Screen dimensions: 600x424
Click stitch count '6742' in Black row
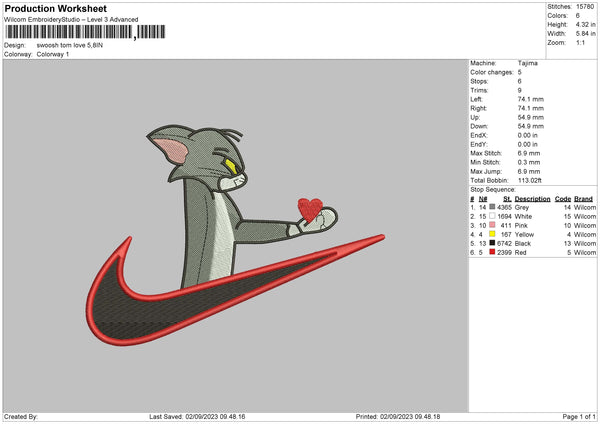(504, 243)
